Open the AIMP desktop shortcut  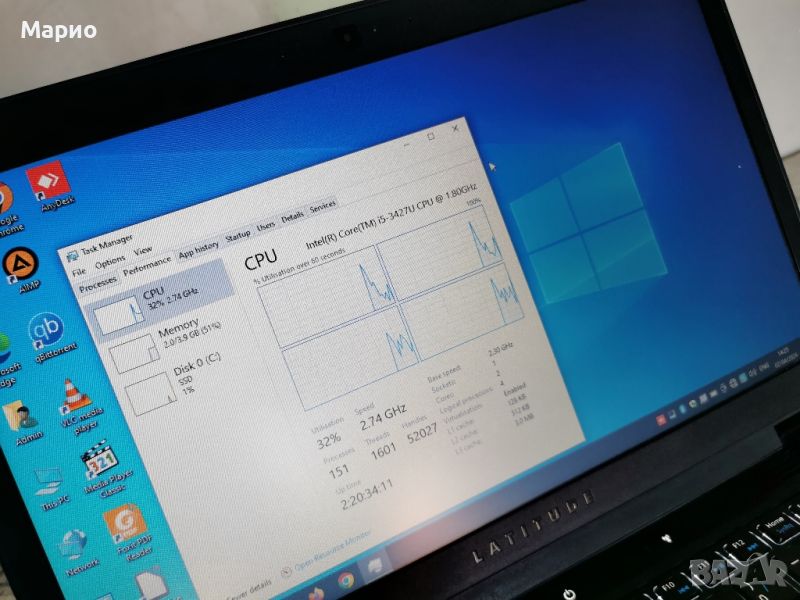[x=21, y=269]
